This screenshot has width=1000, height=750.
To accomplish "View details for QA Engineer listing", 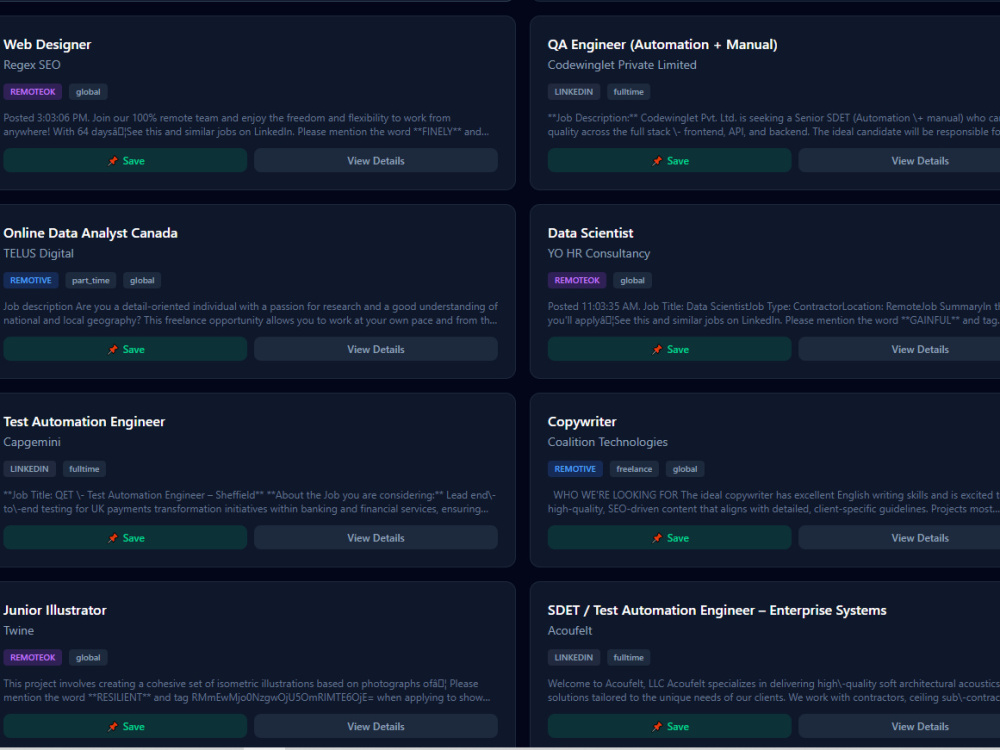I will point(920,161).
